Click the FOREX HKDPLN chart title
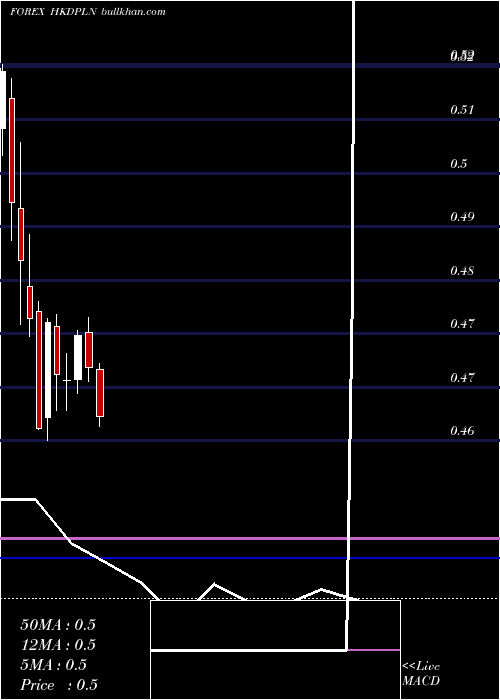 point(52,12)
